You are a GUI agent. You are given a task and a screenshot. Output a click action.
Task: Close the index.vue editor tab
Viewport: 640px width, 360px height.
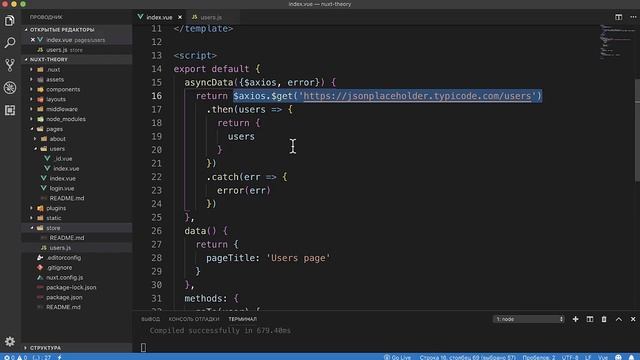tap(180, 17)
